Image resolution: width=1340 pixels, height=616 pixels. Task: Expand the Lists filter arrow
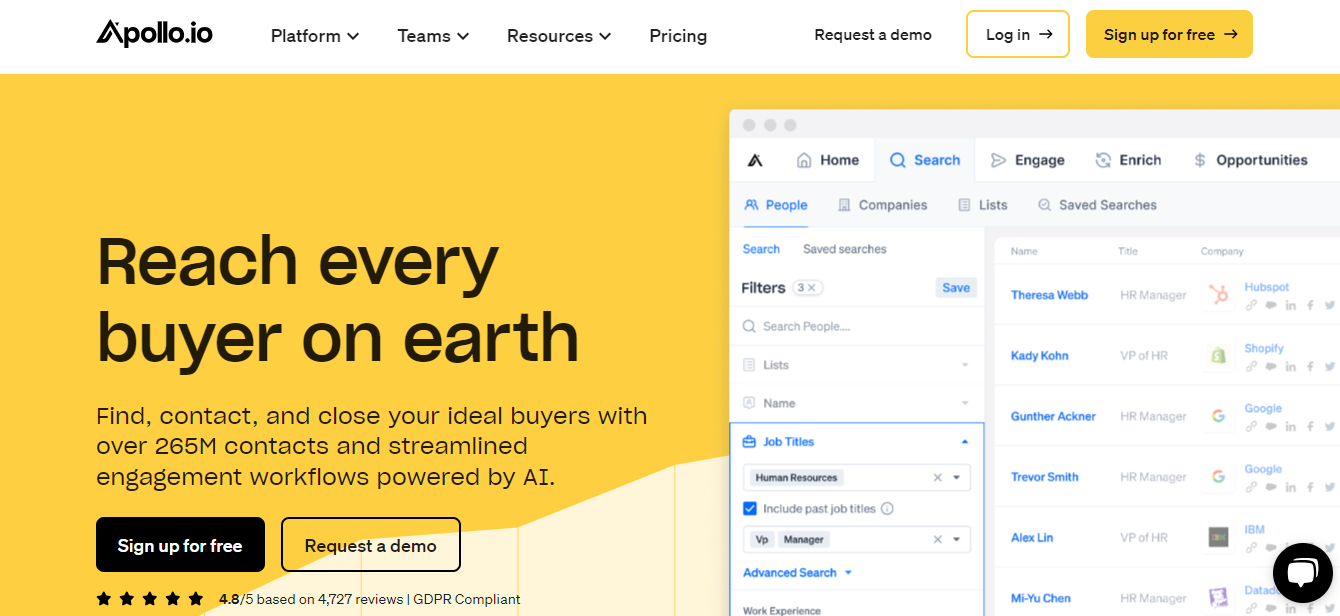[965, 365]
